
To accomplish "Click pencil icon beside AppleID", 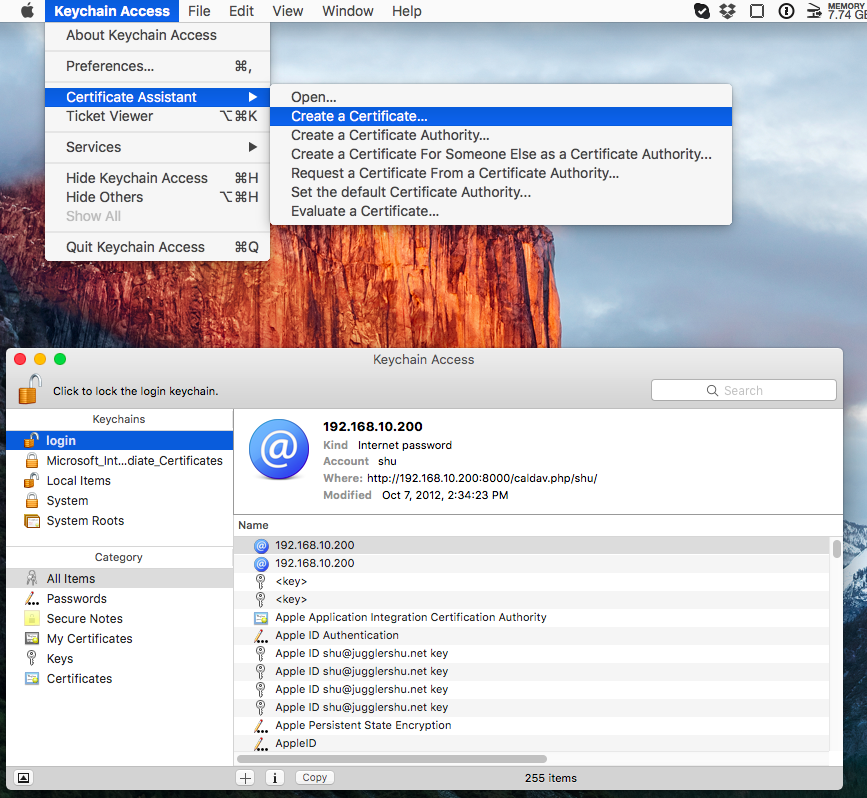I will [x=260, y=743].
